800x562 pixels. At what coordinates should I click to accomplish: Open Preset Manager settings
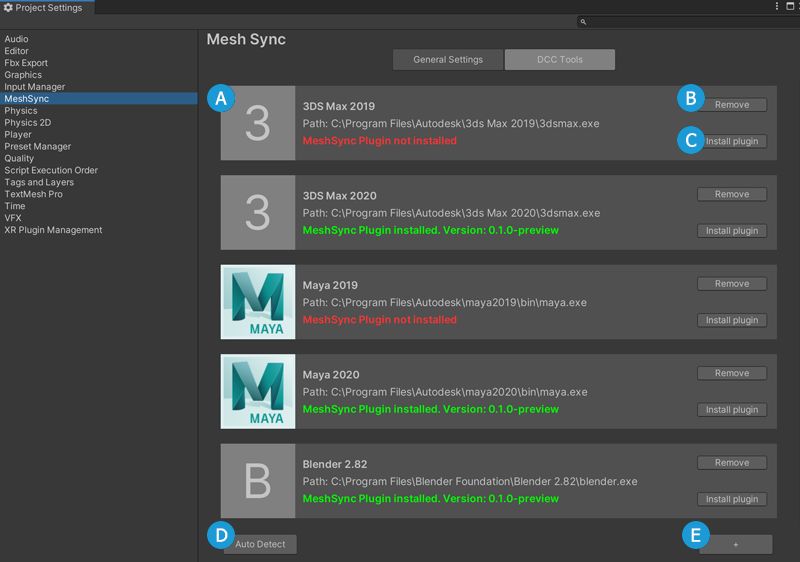click(x=98, y=146)
